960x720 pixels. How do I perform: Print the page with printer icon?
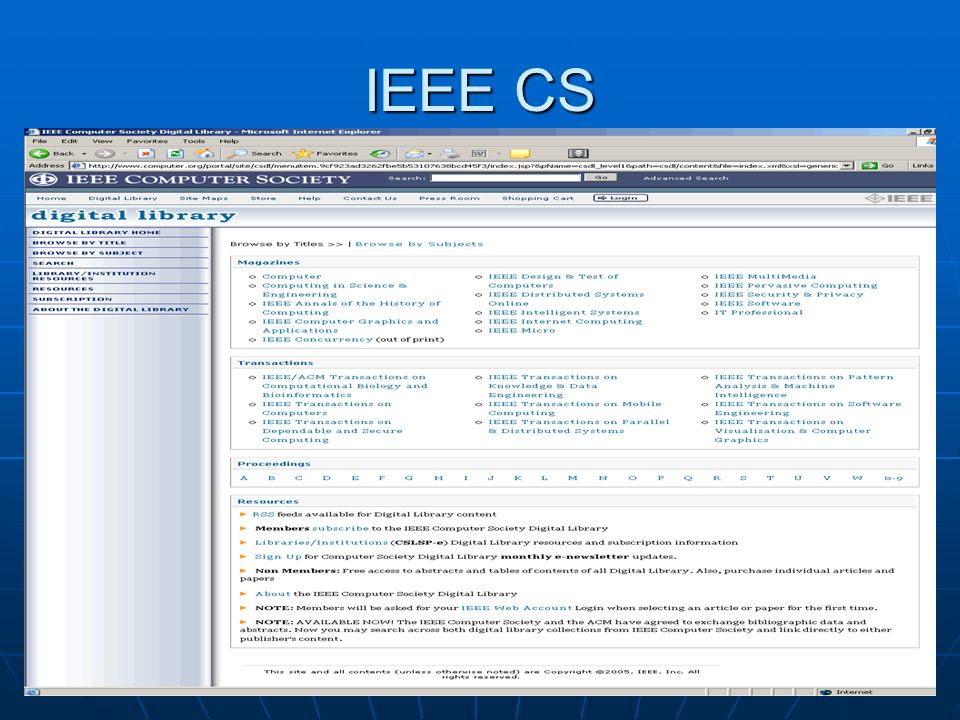click(x=450, y=154)
